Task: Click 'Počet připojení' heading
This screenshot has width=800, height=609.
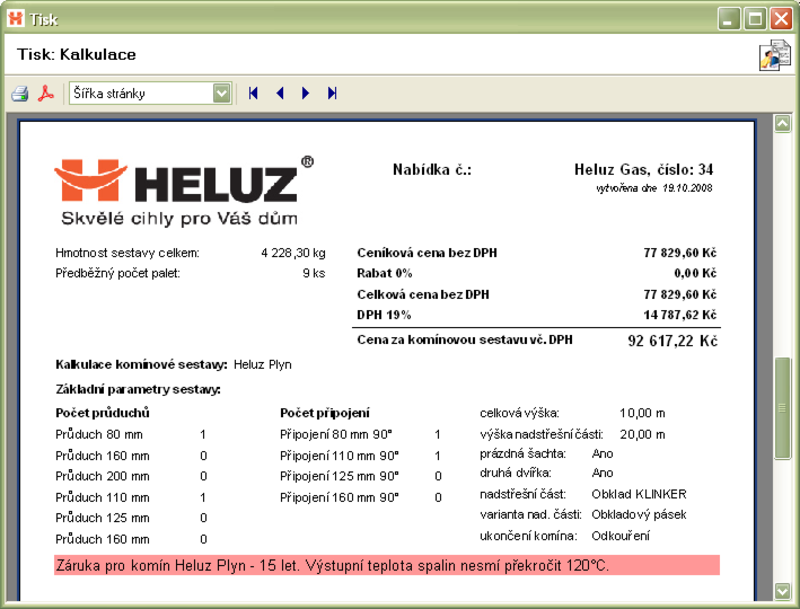Action: [x=324, y=413]
